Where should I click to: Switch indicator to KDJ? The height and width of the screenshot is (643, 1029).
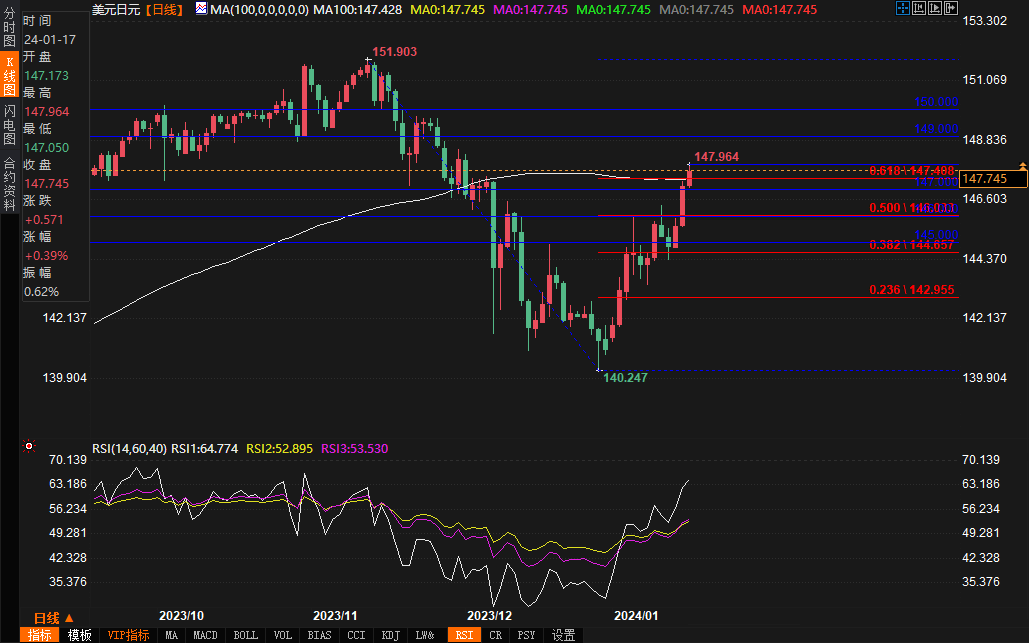390,634
